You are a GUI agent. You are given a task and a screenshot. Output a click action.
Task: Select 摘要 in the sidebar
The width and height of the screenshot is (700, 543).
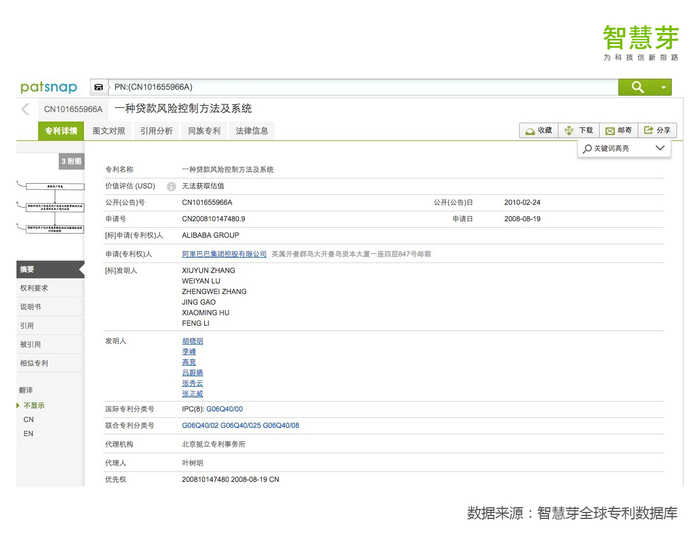[x=50, y=269]
